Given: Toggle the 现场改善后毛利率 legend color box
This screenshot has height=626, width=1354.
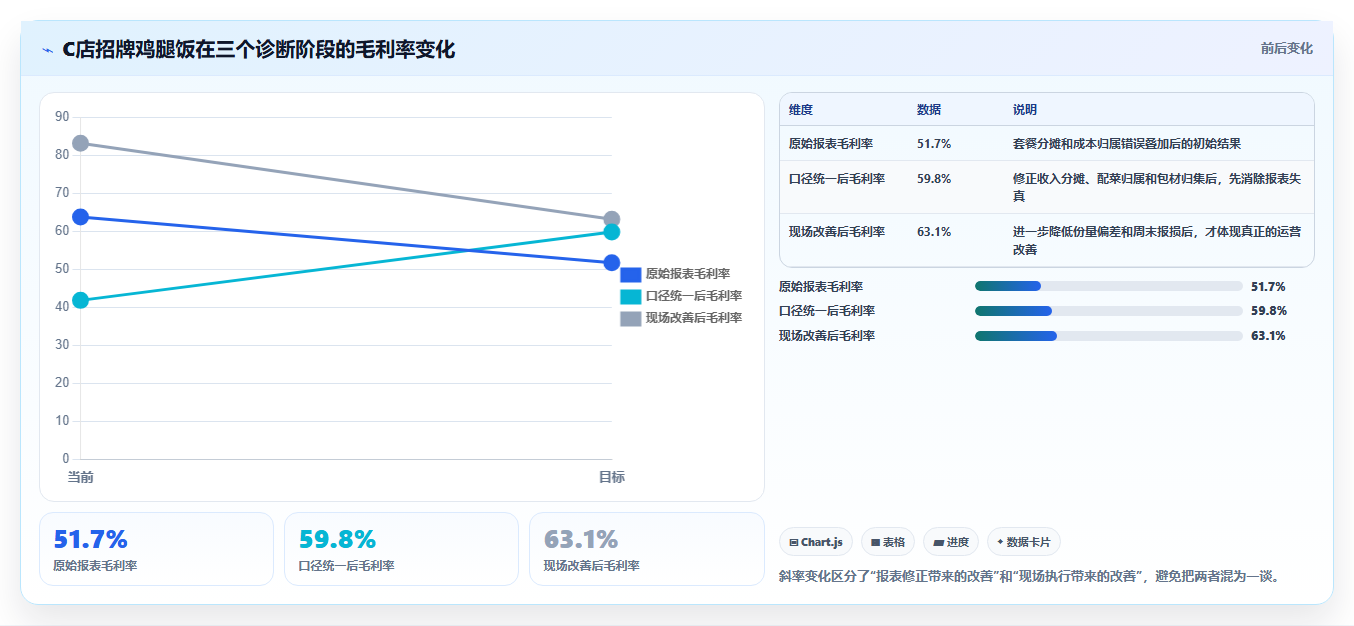Looking at the screenshot, I should point(631,318).
